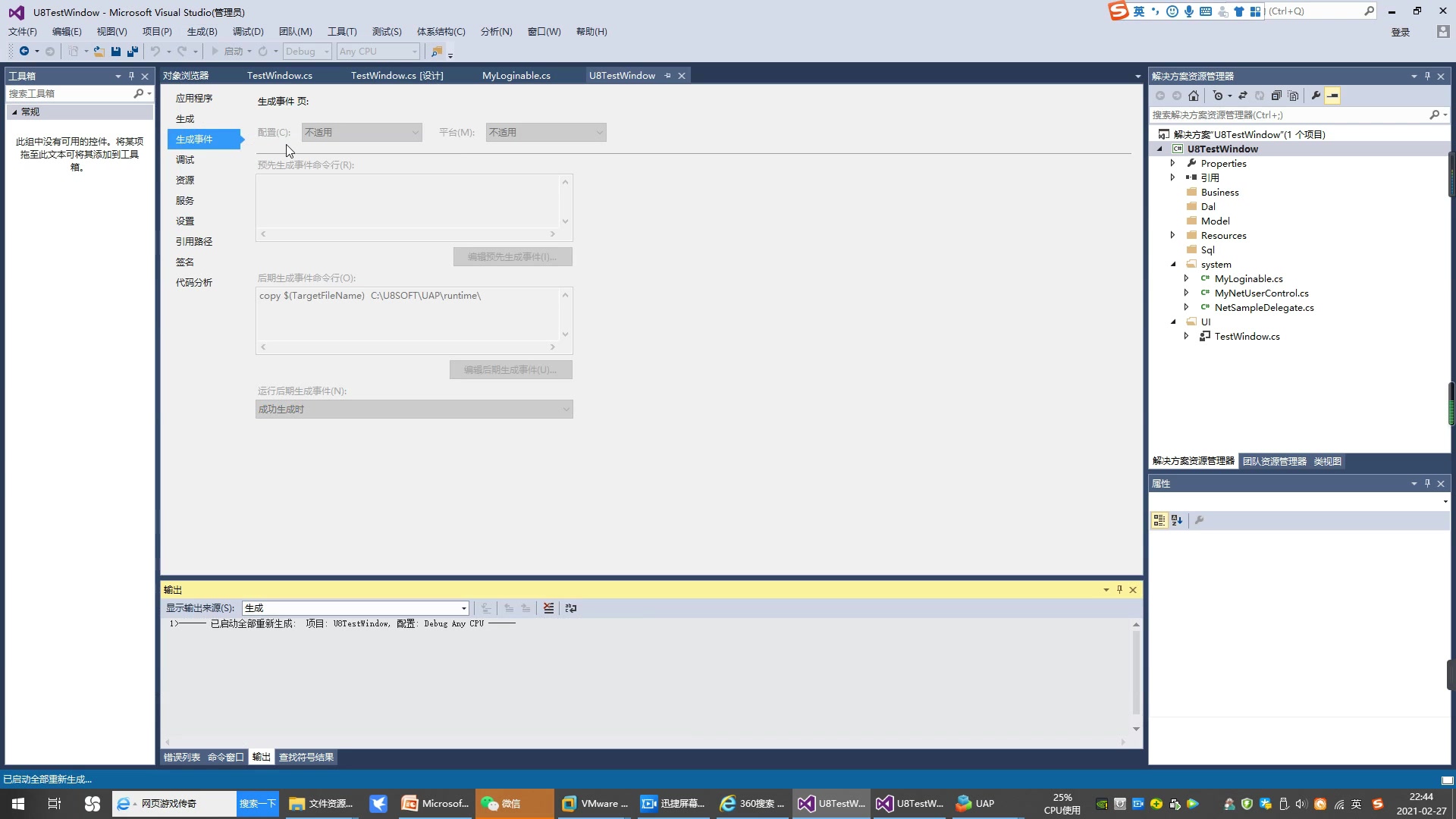Viewport: 1456px width, 819px height.
Task: Open project Properties via wrench icon
Action: pyautogui.click(x=1316, y=96)
